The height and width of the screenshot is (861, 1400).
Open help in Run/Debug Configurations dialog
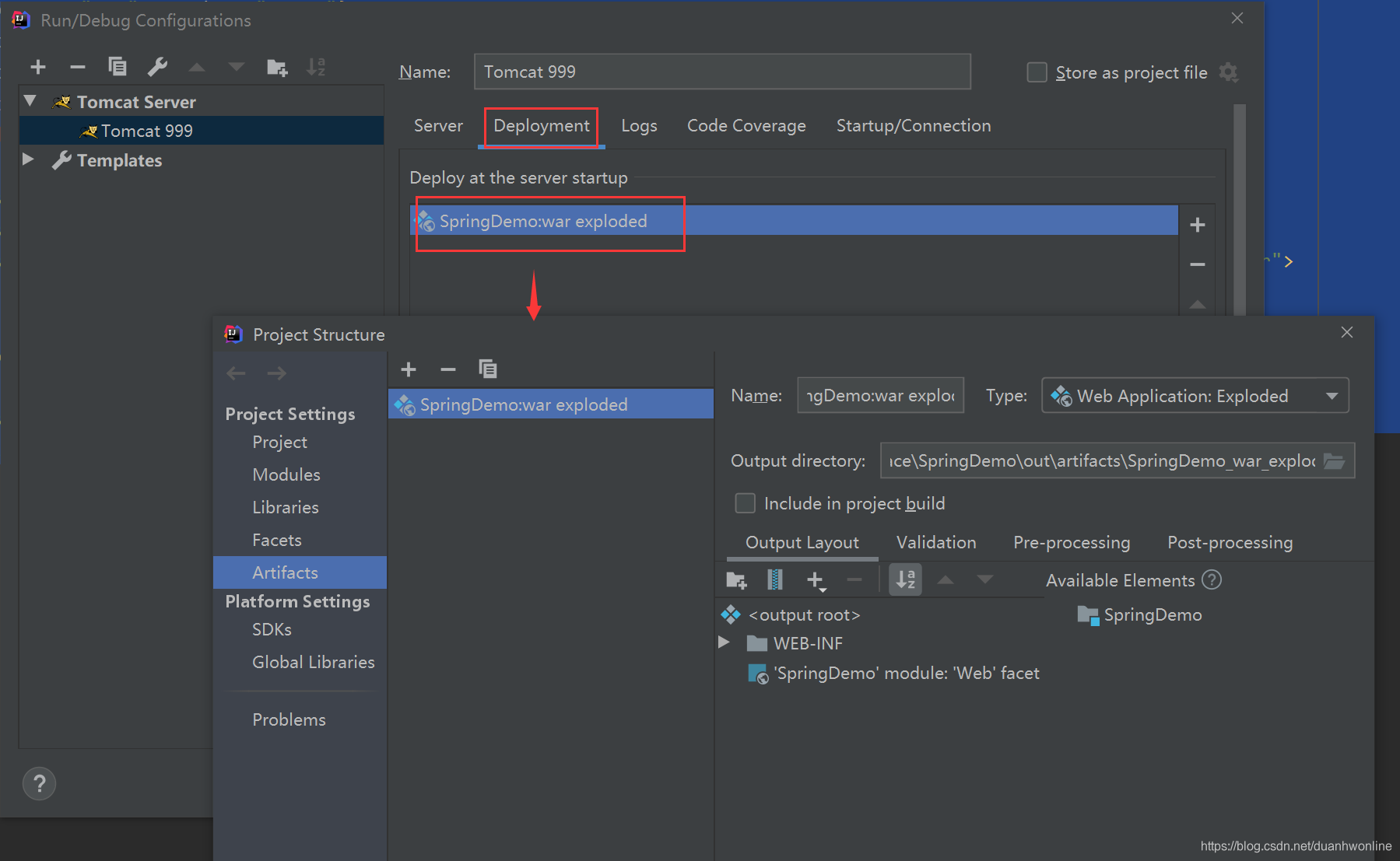coord(39,783)
